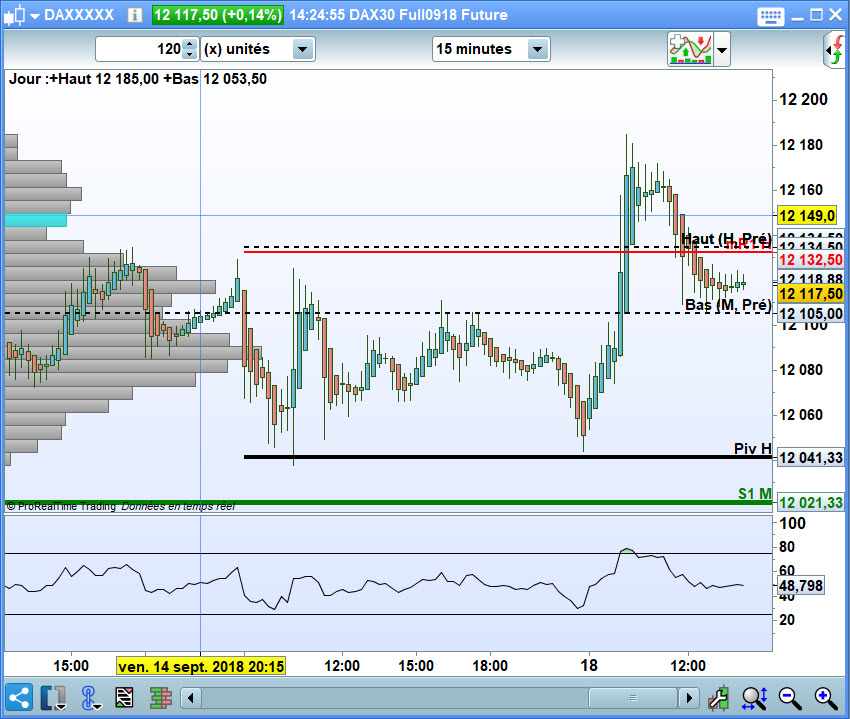Viewport: 850px width, 719px height.
Task: Open the on-screen keyboard shortcuts icon
Action: coord(770,16)
